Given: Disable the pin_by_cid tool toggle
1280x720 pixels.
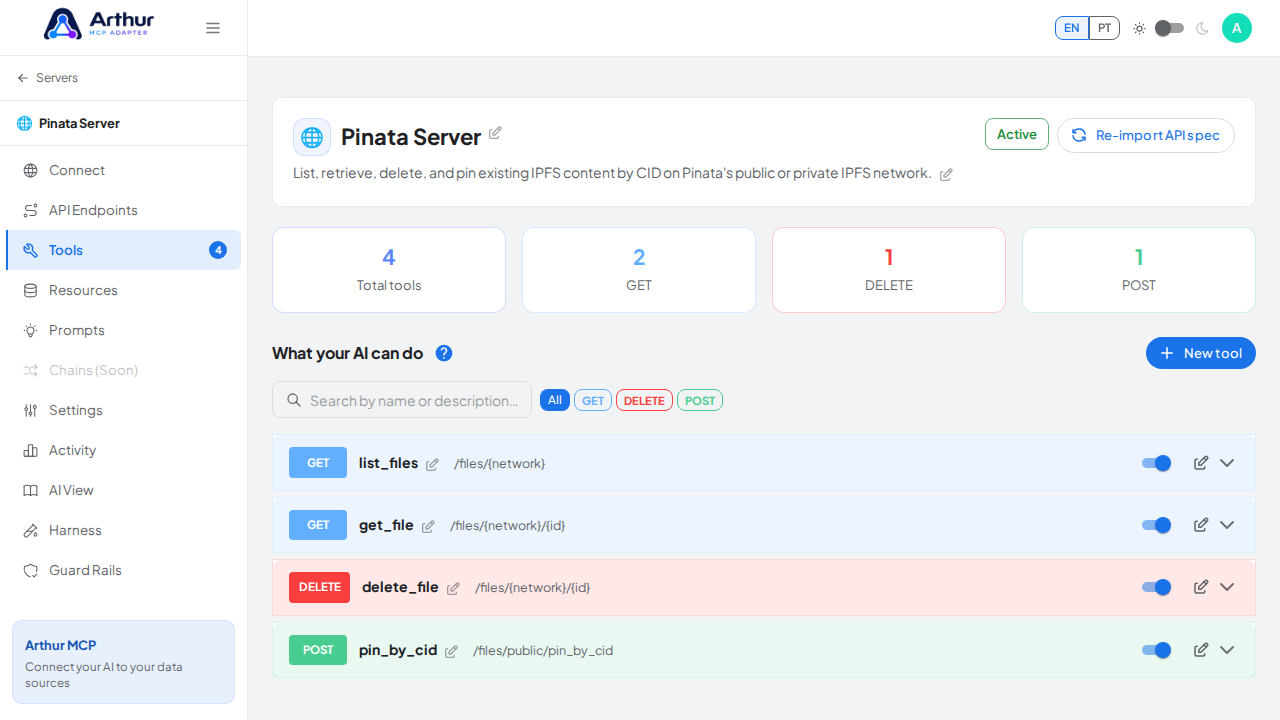Looking at the screenshot, I should (1157, 650).
